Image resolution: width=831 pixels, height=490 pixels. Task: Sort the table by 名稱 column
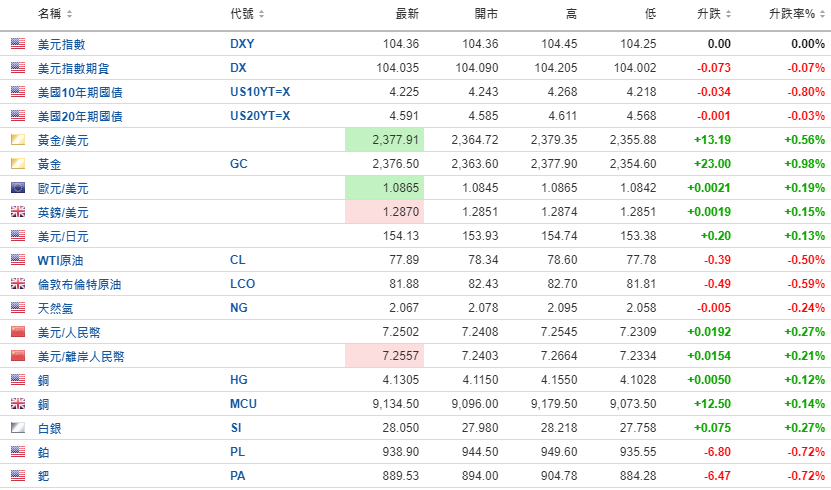pyautogui.click(x=55, y=14)
